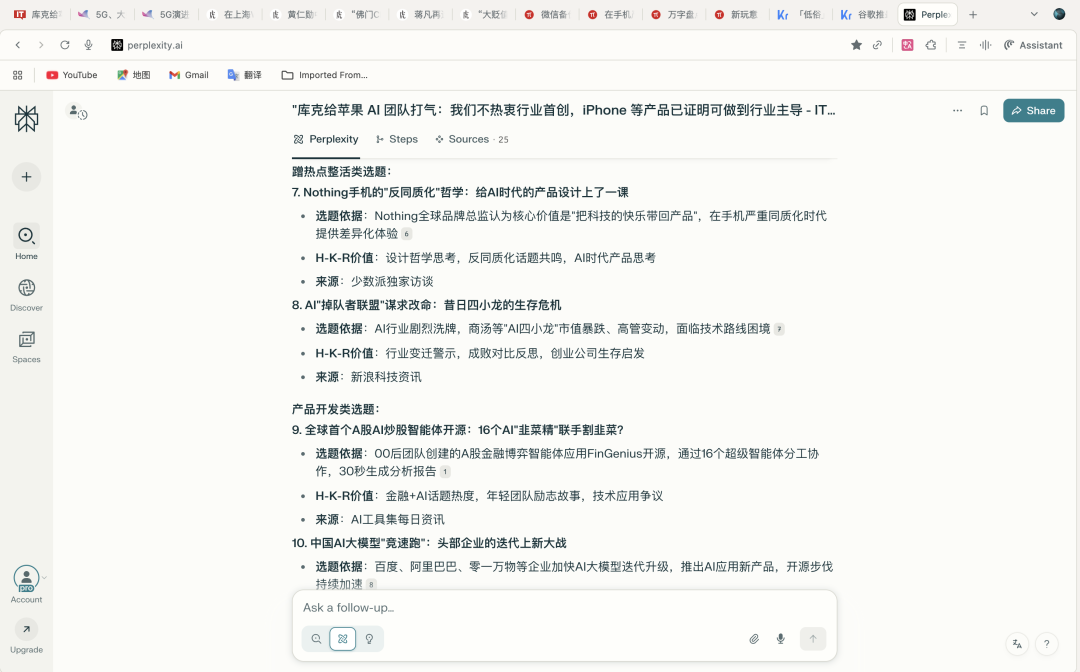This screenshot has height=672, width=1080.
Task: Open a new thread with the plus icon
Action: (26, 177)
